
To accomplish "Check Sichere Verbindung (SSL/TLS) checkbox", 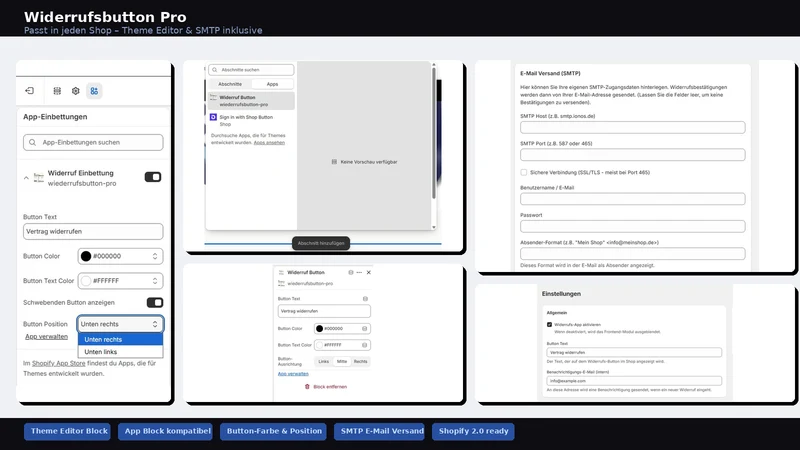I will pyautogui.click(x=523, y=172).
